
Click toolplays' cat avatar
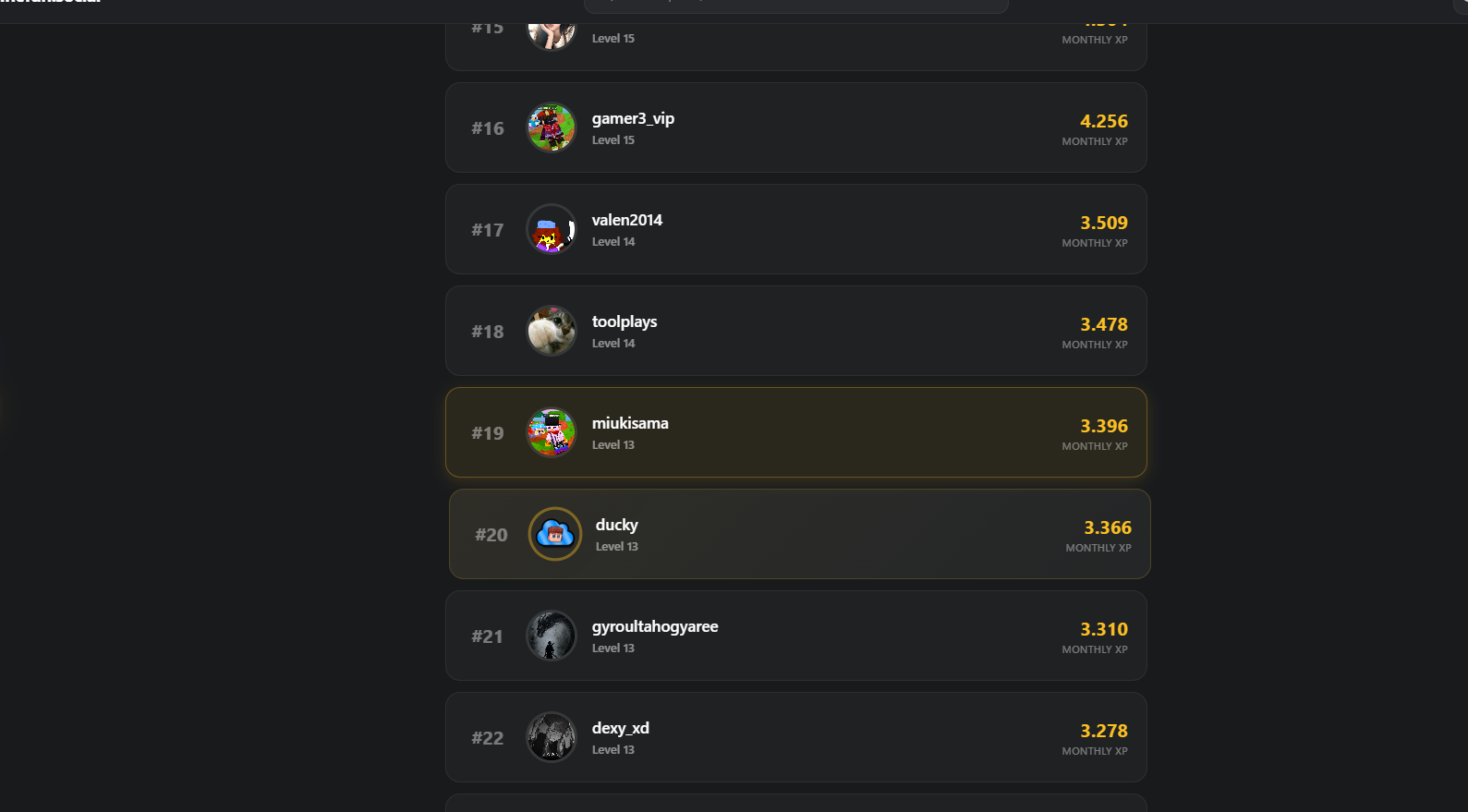click(x=552, y=331)
